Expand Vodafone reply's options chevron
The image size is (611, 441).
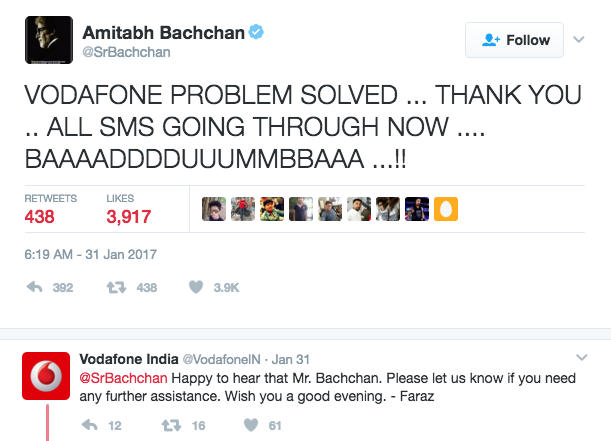click(x=582, y=357)
